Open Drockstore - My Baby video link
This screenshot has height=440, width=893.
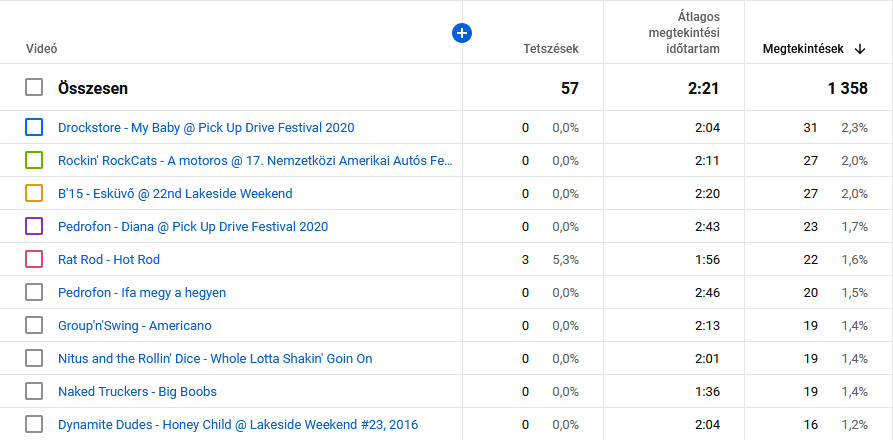pos(206,127)
